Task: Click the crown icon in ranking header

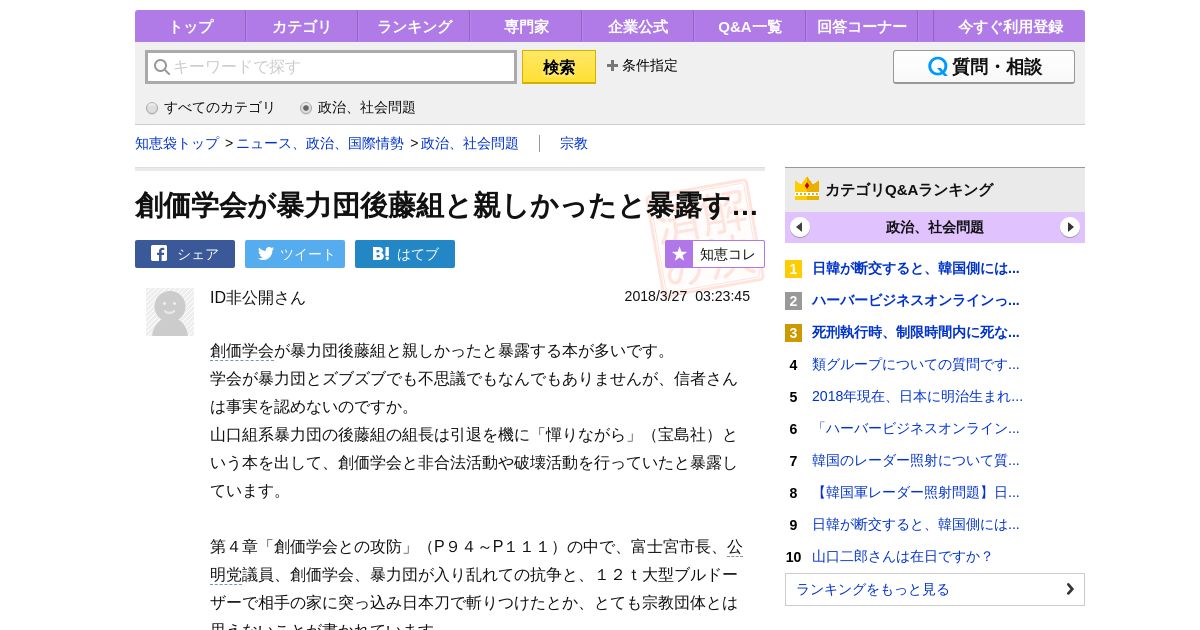Action: [x=807, y=189]
